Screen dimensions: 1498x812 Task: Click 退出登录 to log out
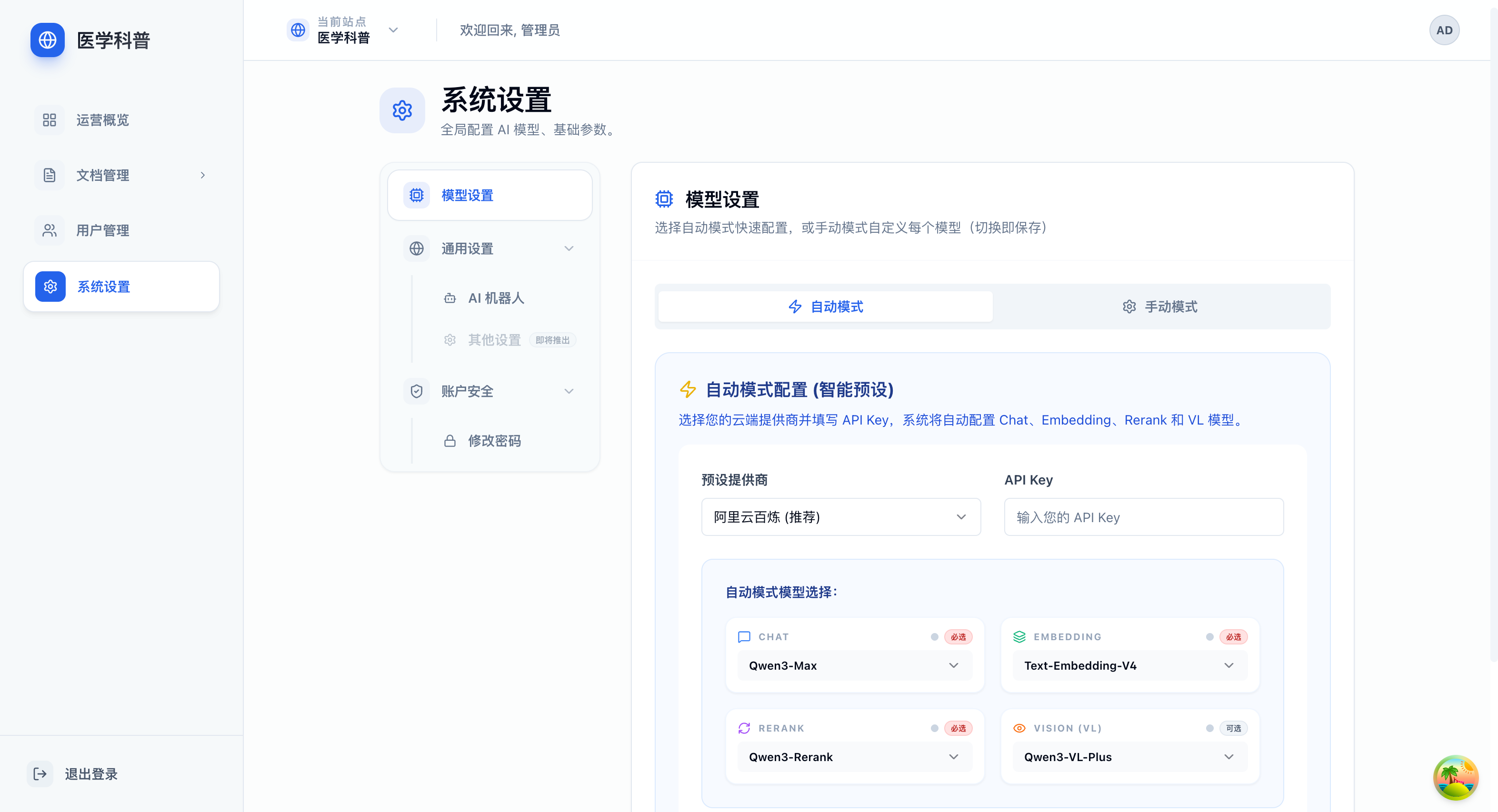(x=91, y=773)
